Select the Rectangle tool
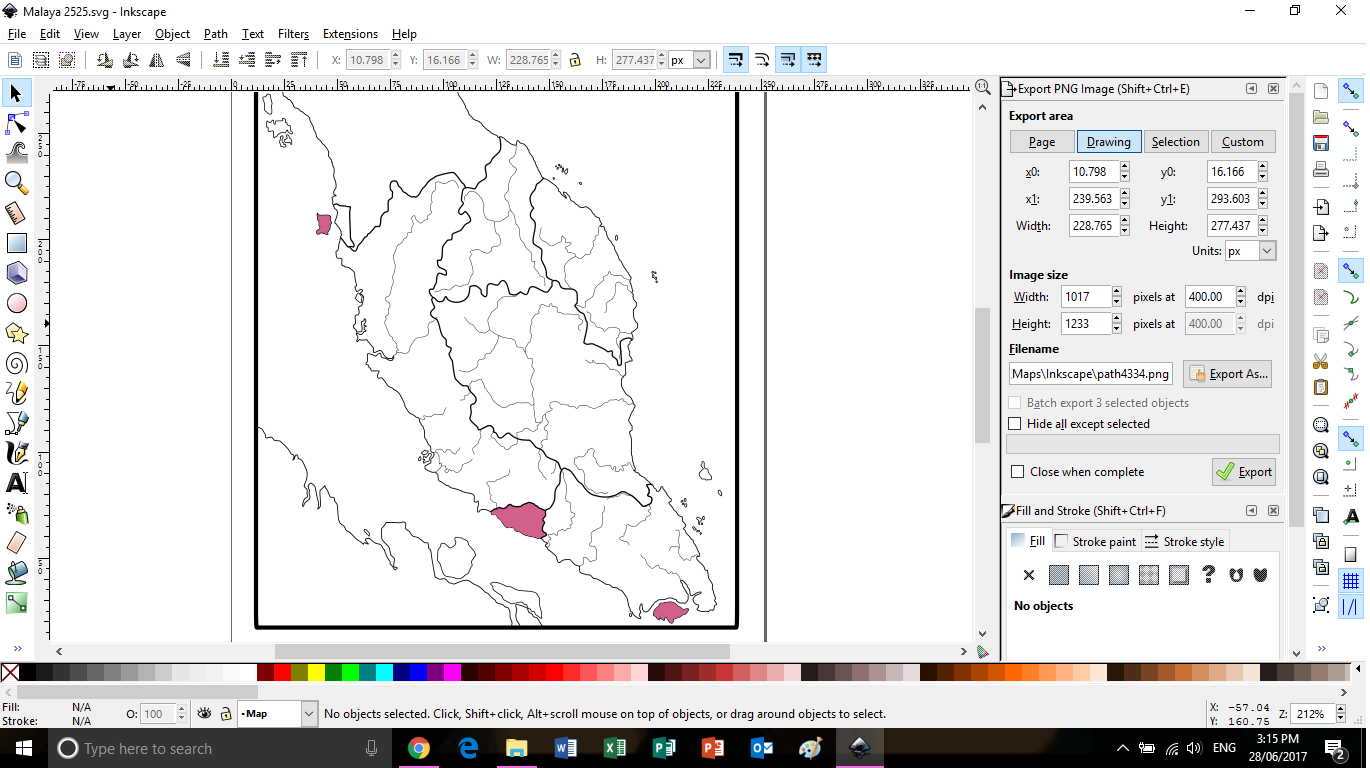Image resolution: width=1370 pixels, height=768 pixels. click(16, 243)
